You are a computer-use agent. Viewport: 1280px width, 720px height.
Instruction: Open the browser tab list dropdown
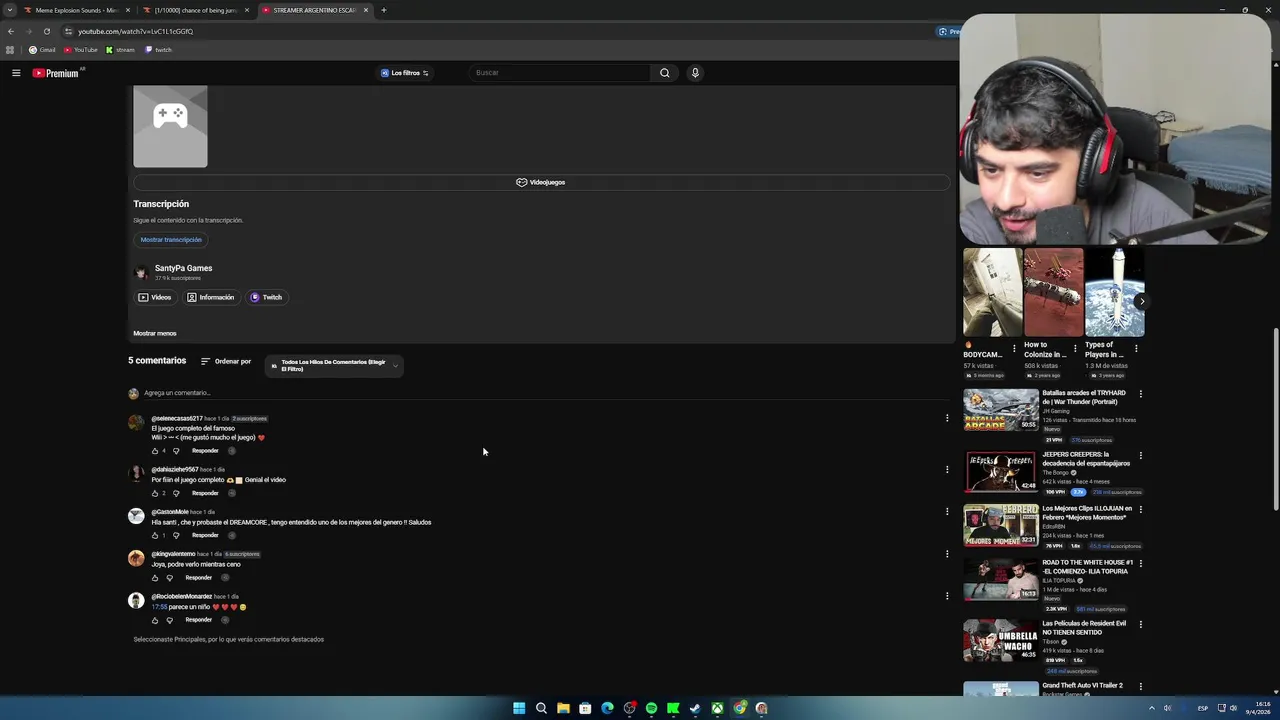click(x=9, y=10)
